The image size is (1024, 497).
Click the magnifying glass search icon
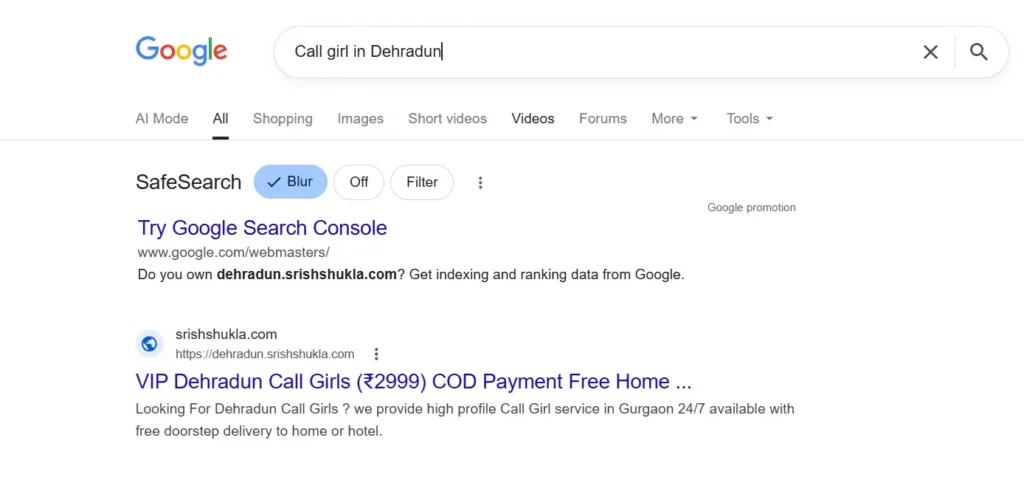pos(978,52)
